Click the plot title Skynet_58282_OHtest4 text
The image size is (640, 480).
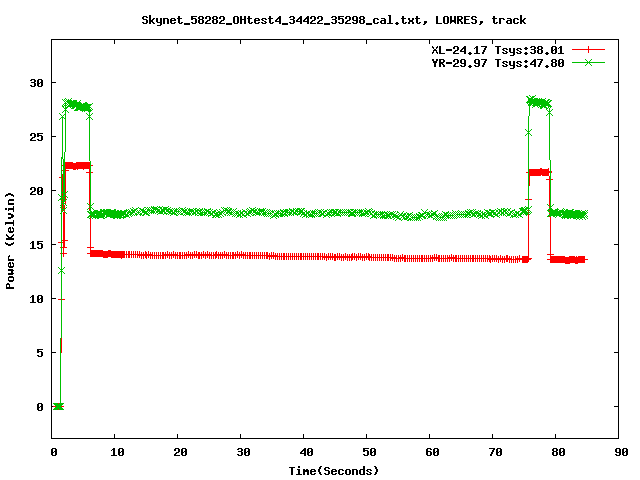point(334,20)
